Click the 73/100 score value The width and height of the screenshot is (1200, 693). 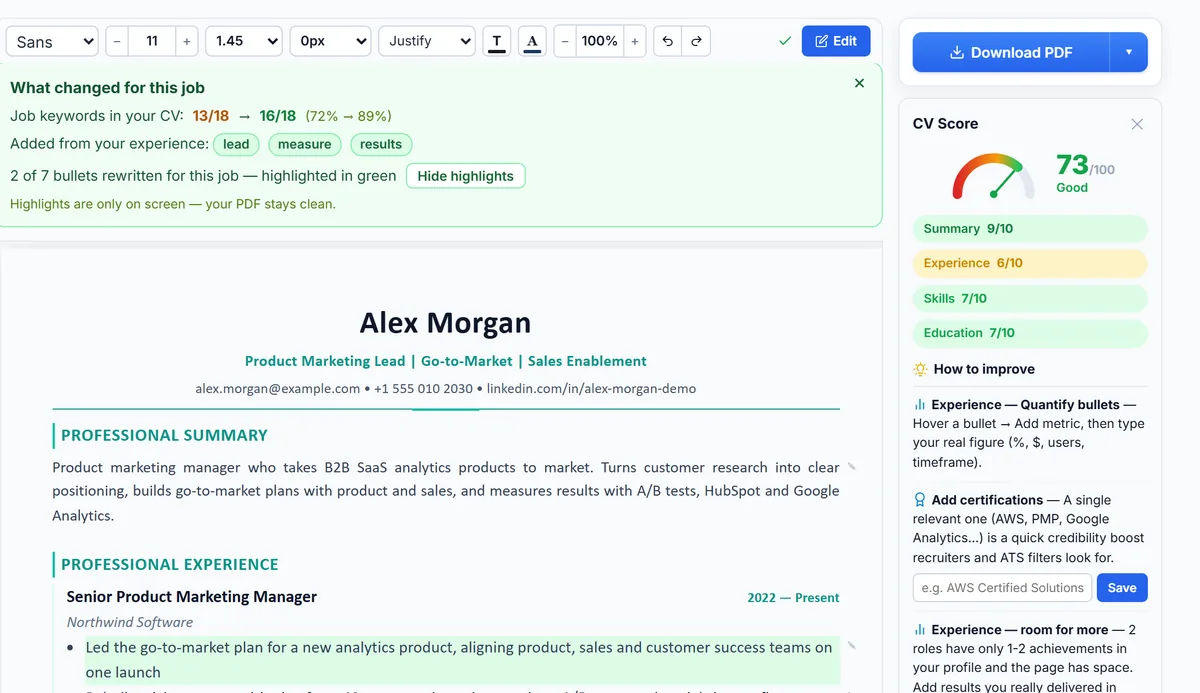[1085, 164]
